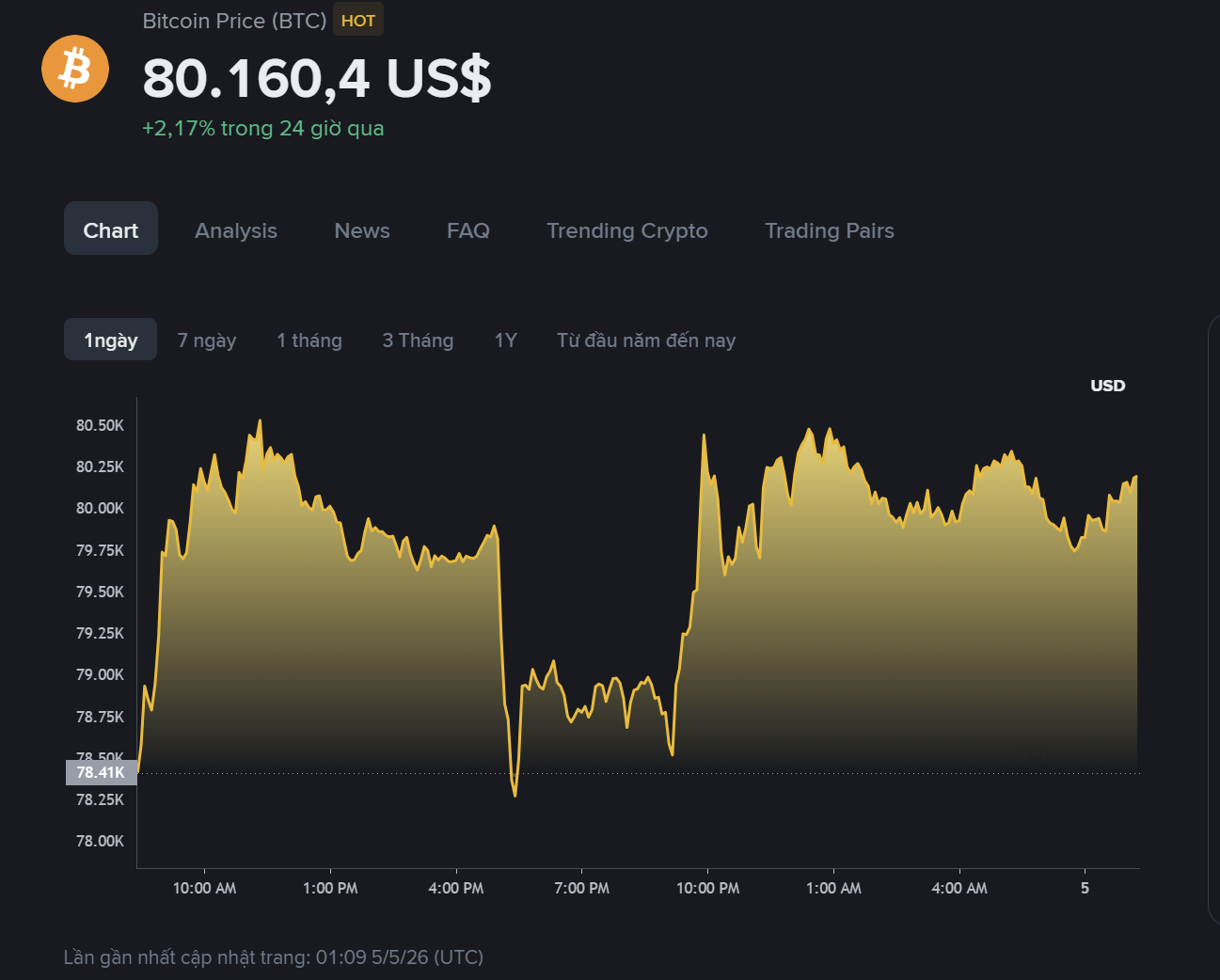Select the Chart tab

click(x=111, y=229)
